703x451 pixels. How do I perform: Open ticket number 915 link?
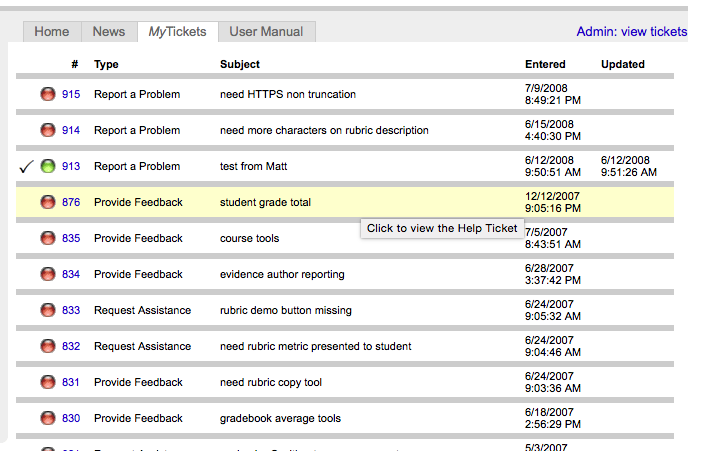(71, 94)
